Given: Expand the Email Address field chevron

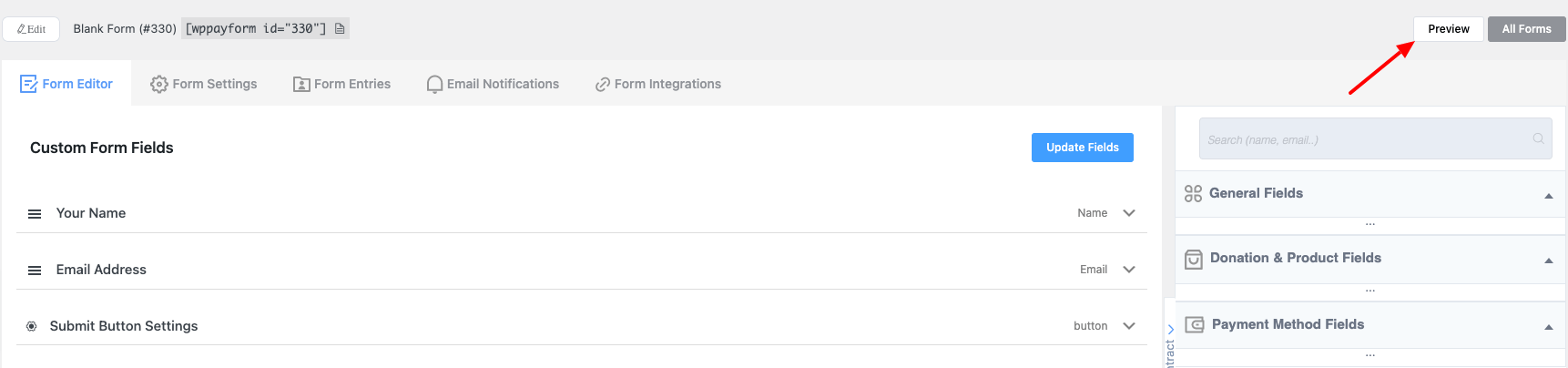Looking at the screenshot, I should [1129, 270].
